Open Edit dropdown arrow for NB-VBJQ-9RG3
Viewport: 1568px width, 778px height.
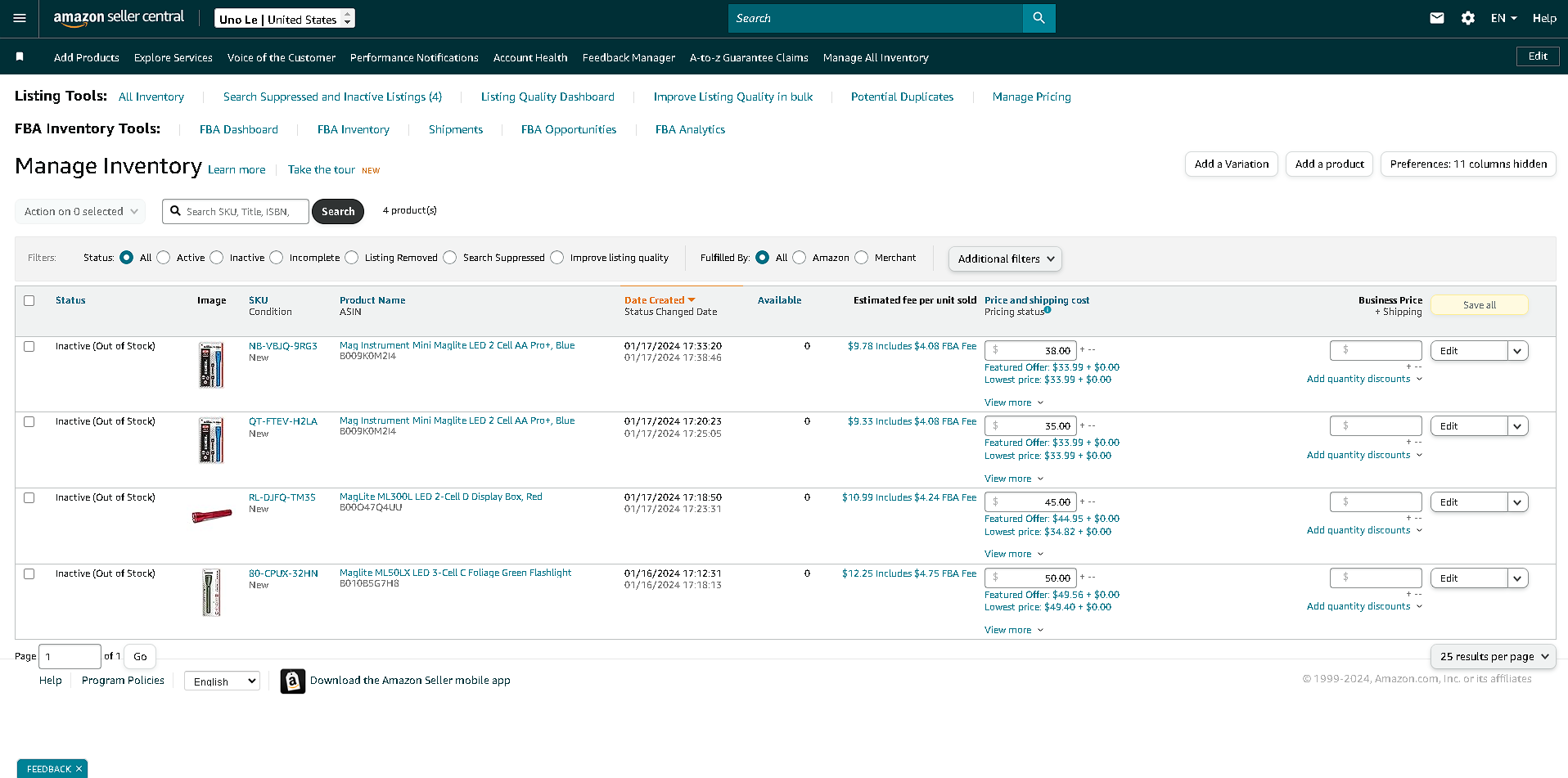[x=1517, y=351]
